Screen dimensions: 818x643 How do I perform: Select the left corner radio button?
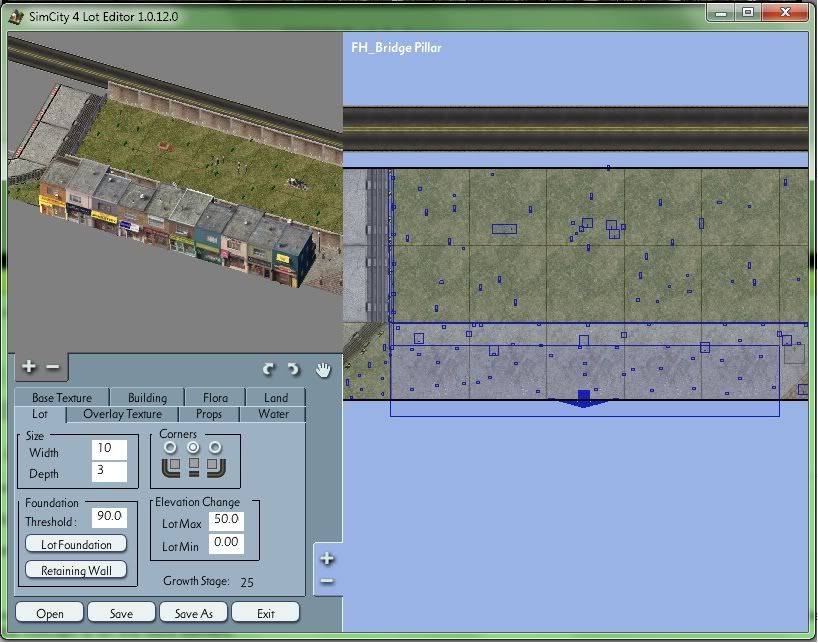pyautogui.click(x=170, y=447)
